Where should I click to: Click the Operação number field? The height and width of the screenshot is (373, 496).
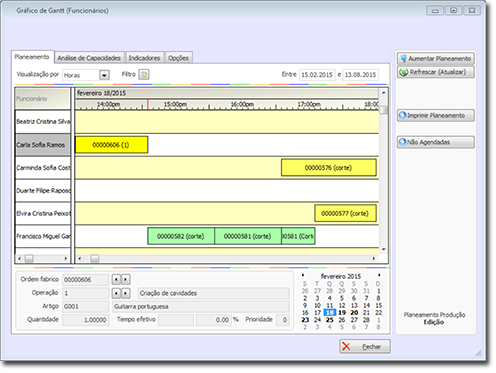click(x=86, y=293)
